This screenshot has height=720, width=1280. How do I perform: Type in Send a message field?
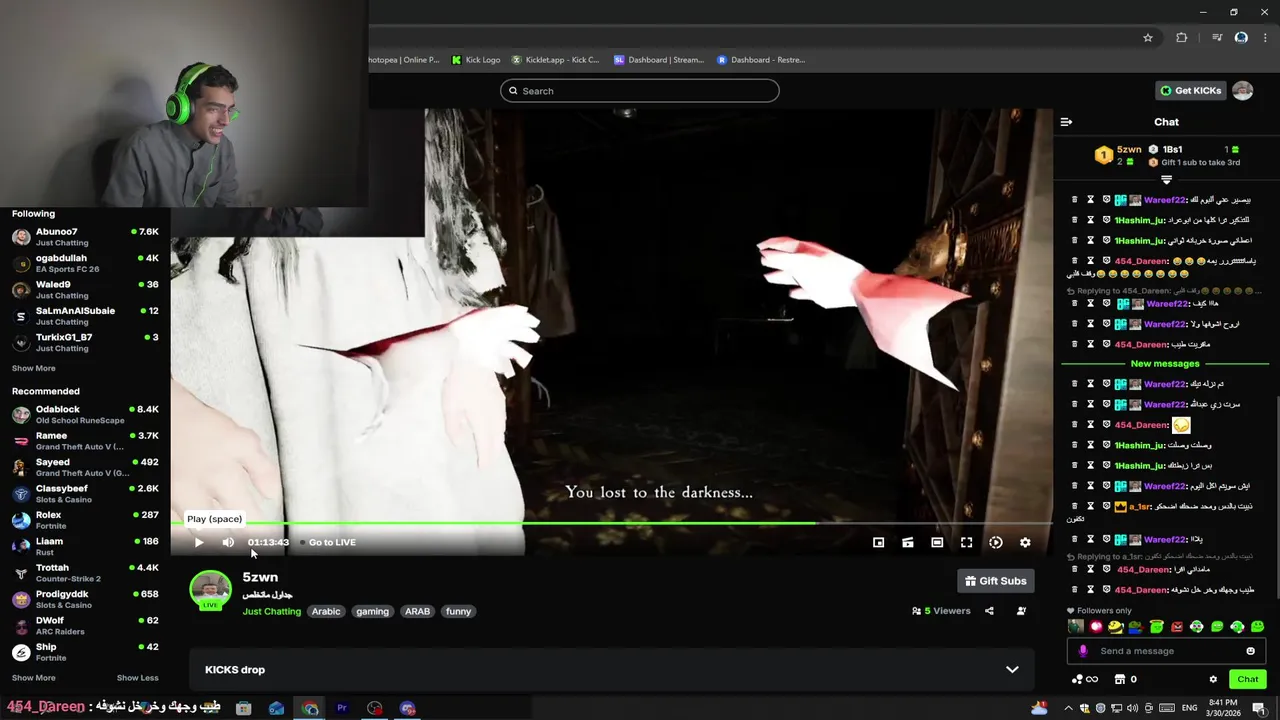tap(1165, 651)
